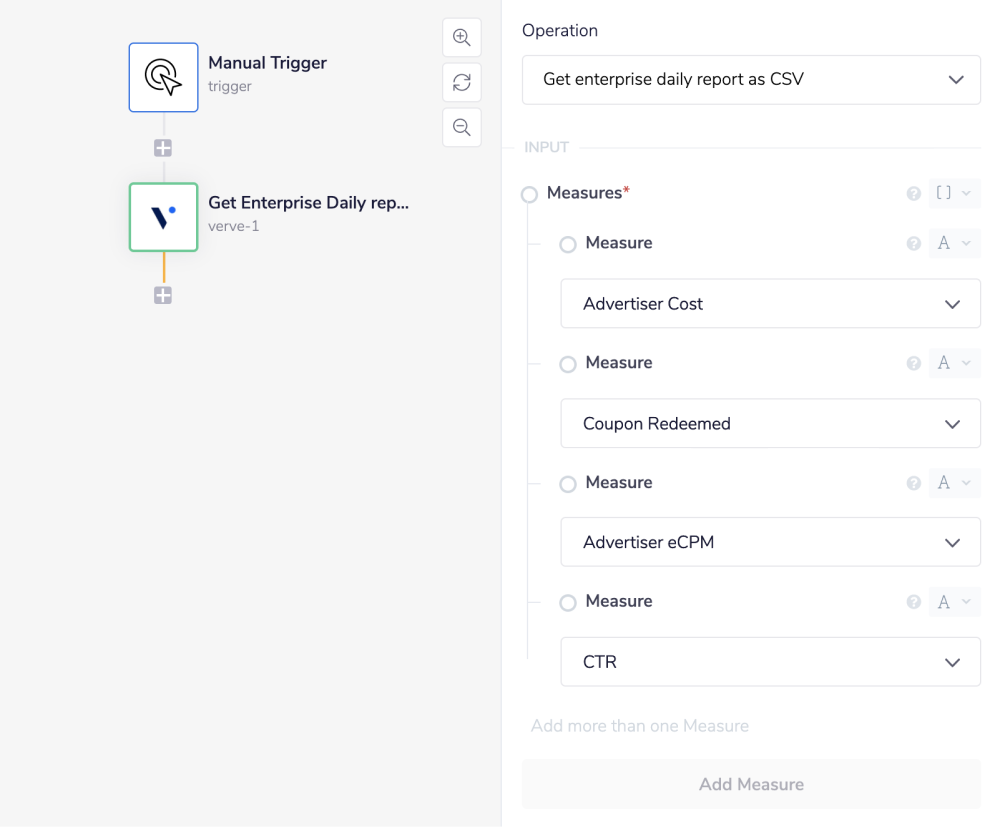Image resolution: width=1000 pixels, height=827 pixels.
Task: Click the plus icon below Manual Trigger
Action: pos(163,147)
